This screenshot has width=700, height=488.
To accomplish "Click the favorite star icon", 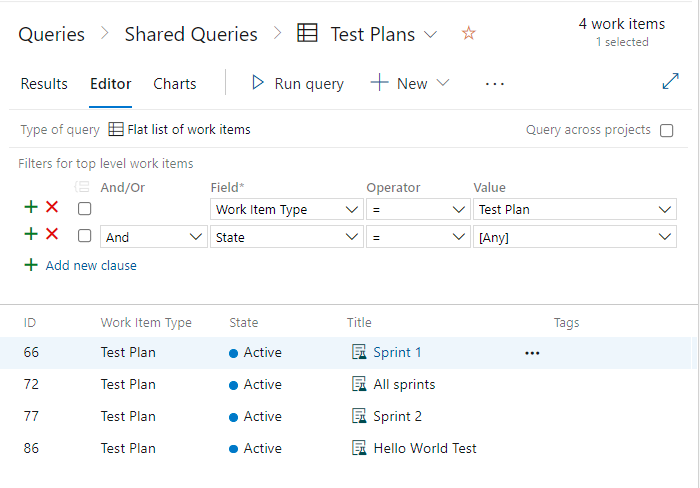I will coord(469,34).
